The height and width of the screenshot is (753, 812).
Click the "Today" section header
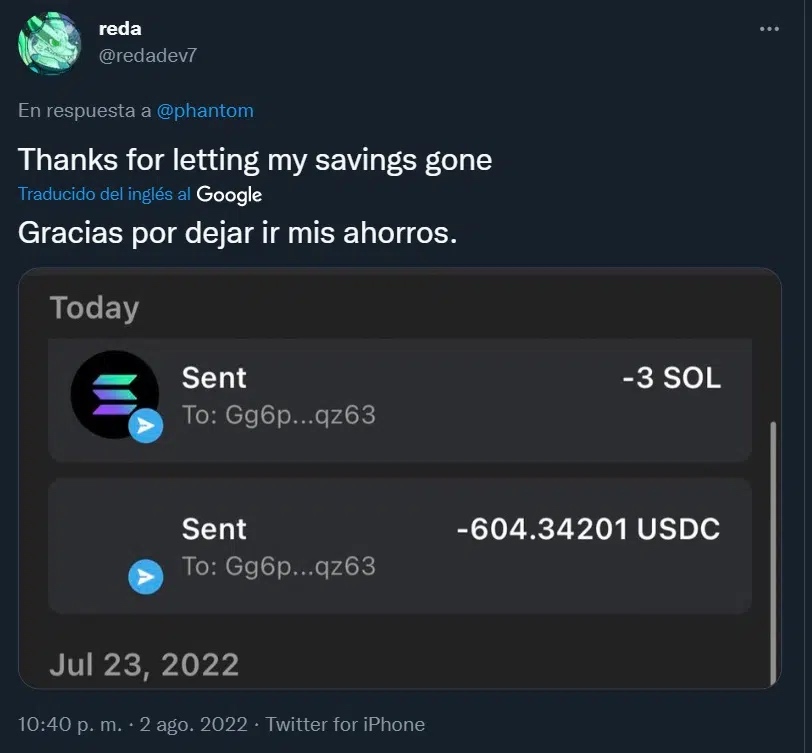point(94,308)
